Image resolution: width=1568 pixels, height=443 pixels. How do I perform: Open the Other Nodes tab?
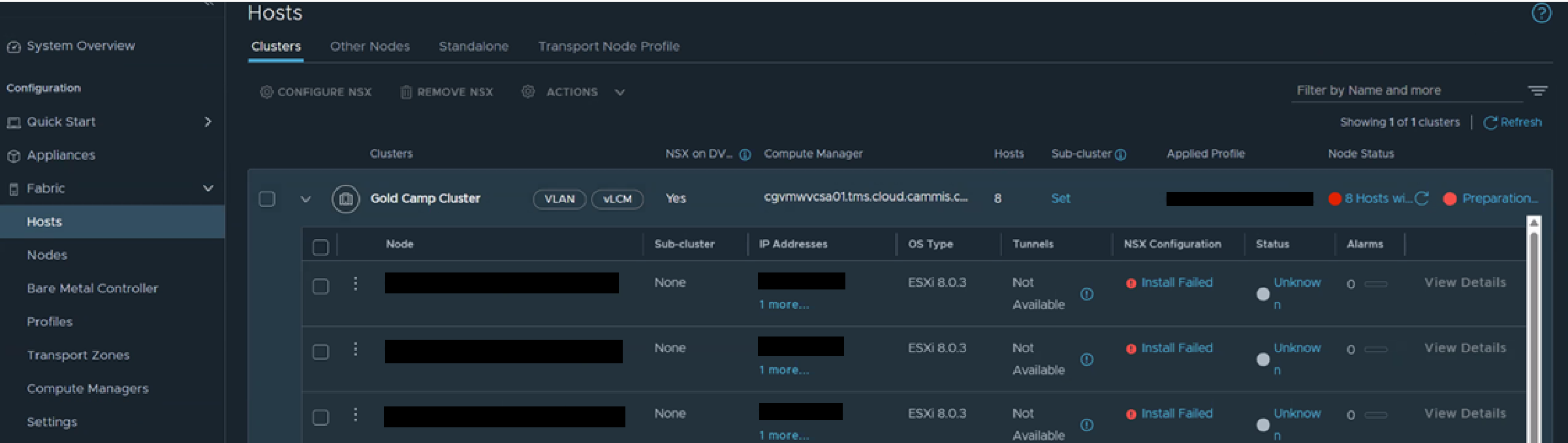(369, 46)
